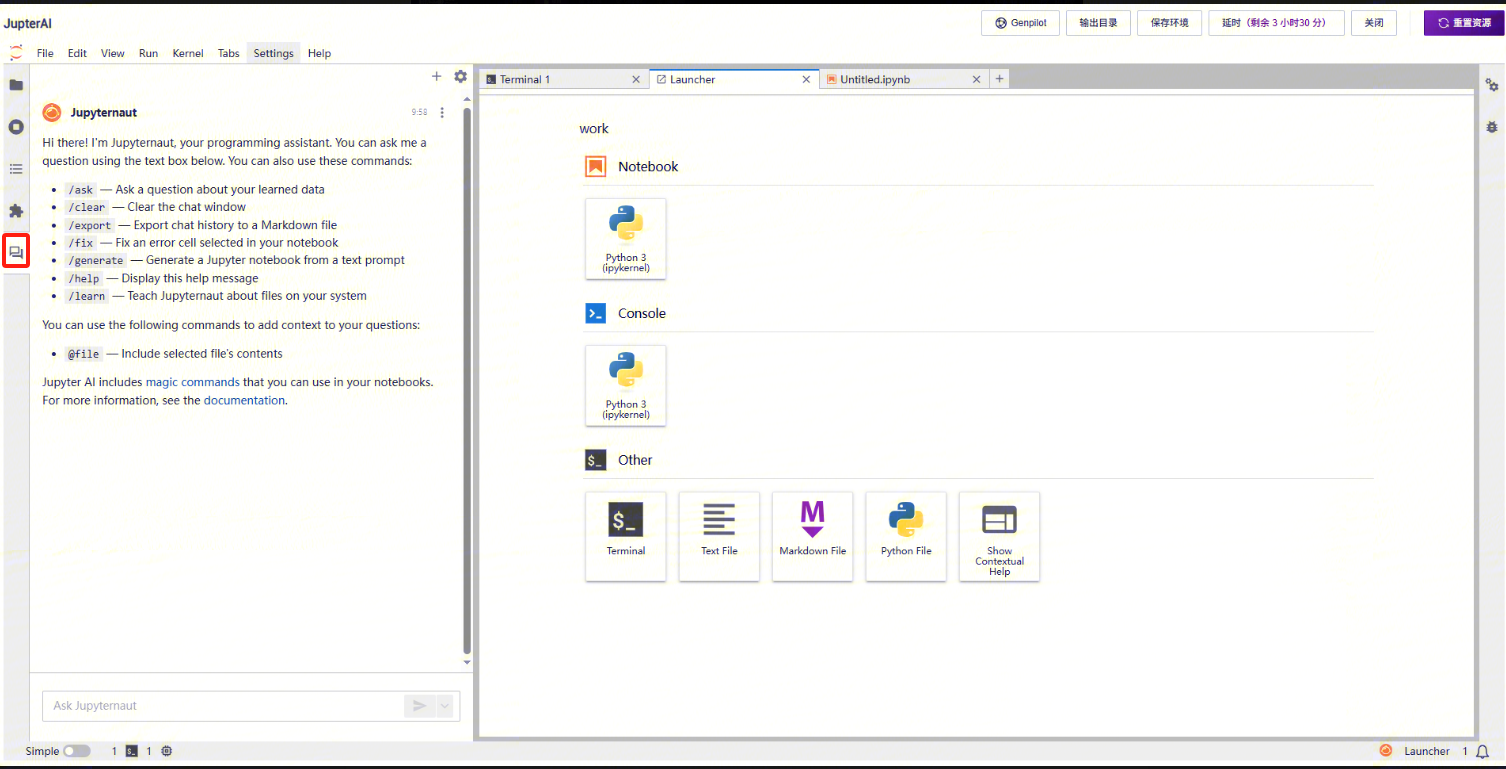Open the documentation link

(x=244, y=400)
